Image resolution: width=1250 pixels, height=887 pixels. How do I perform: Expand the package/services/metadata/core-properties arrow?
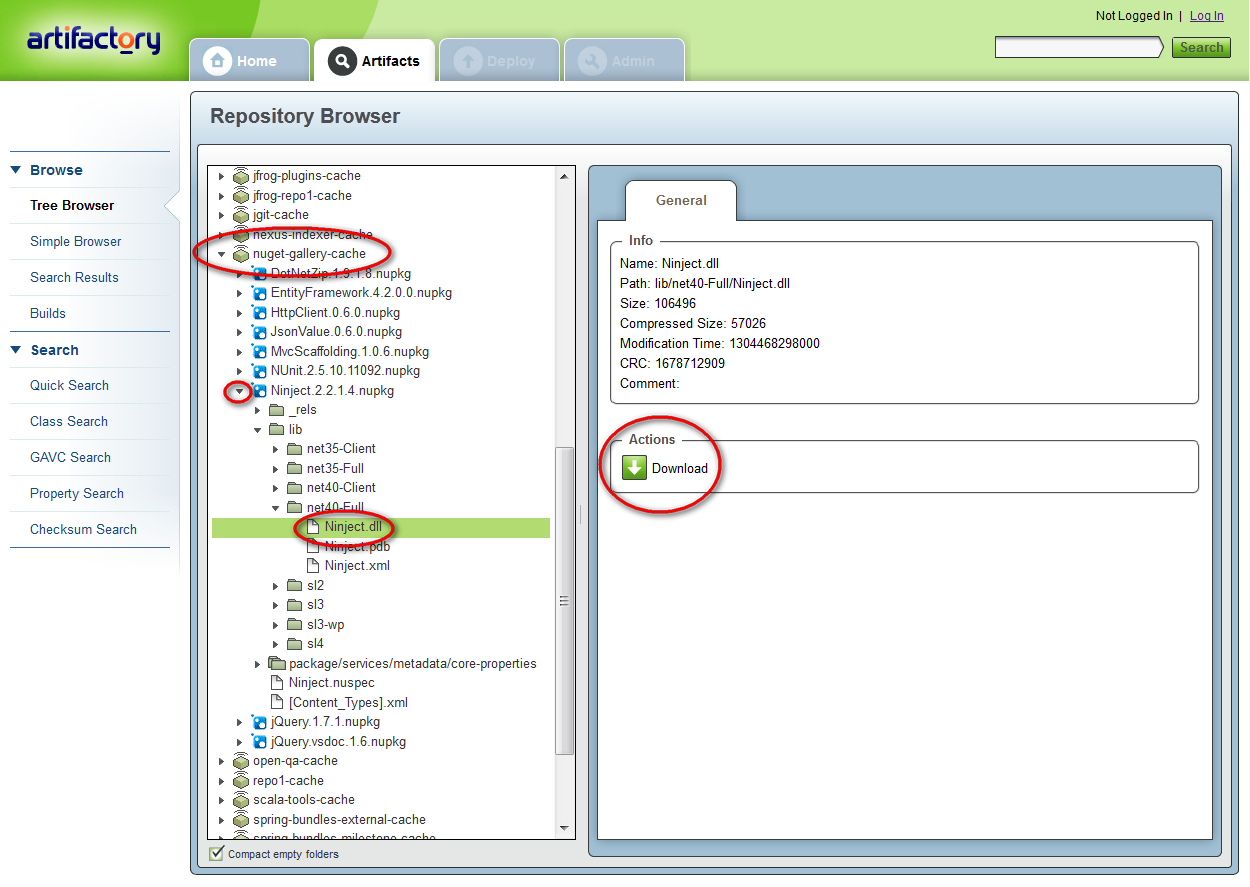258,664
